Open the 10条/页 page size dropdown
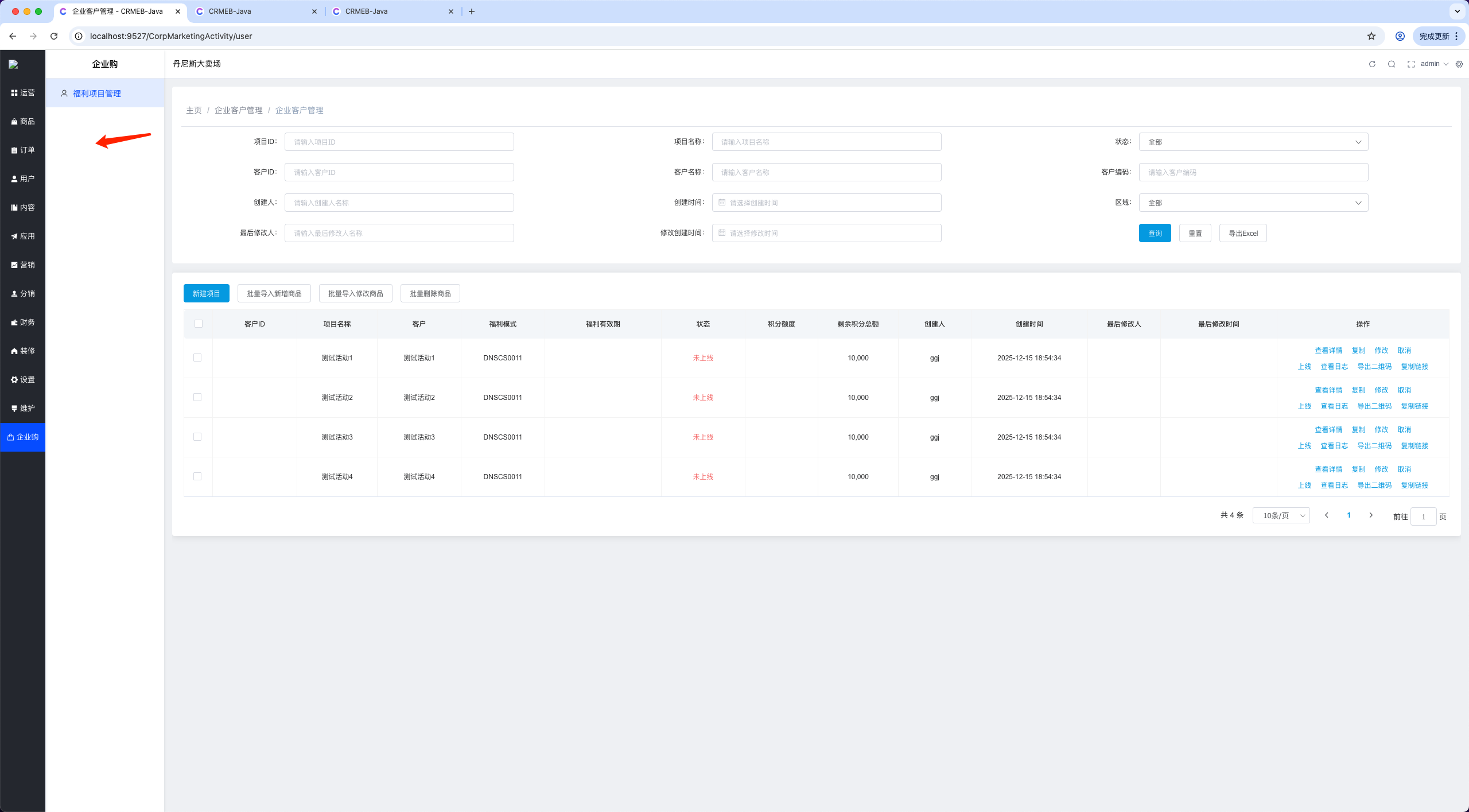This screenshot has height=812, width=1469. tap(1281, 515)
